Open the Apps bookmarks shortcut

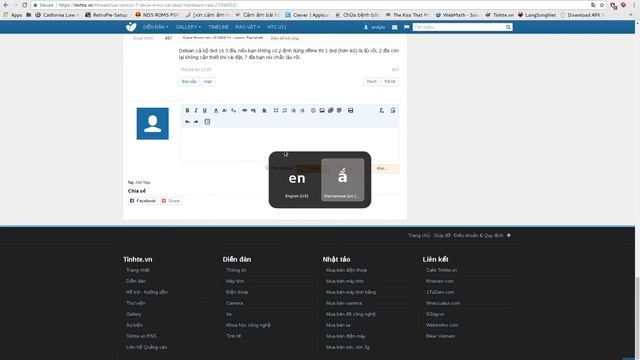click(x=12, y=15)
